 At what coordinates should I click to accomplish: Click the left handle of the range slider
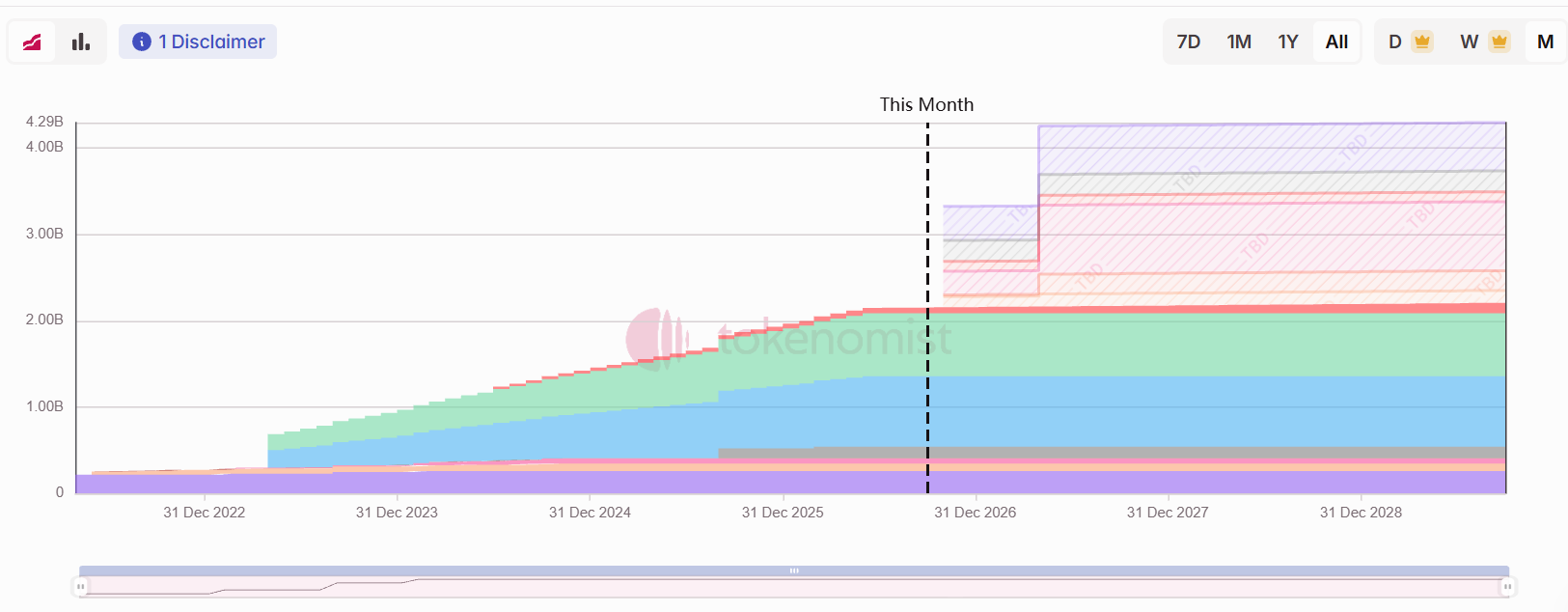tap(81, 586)
